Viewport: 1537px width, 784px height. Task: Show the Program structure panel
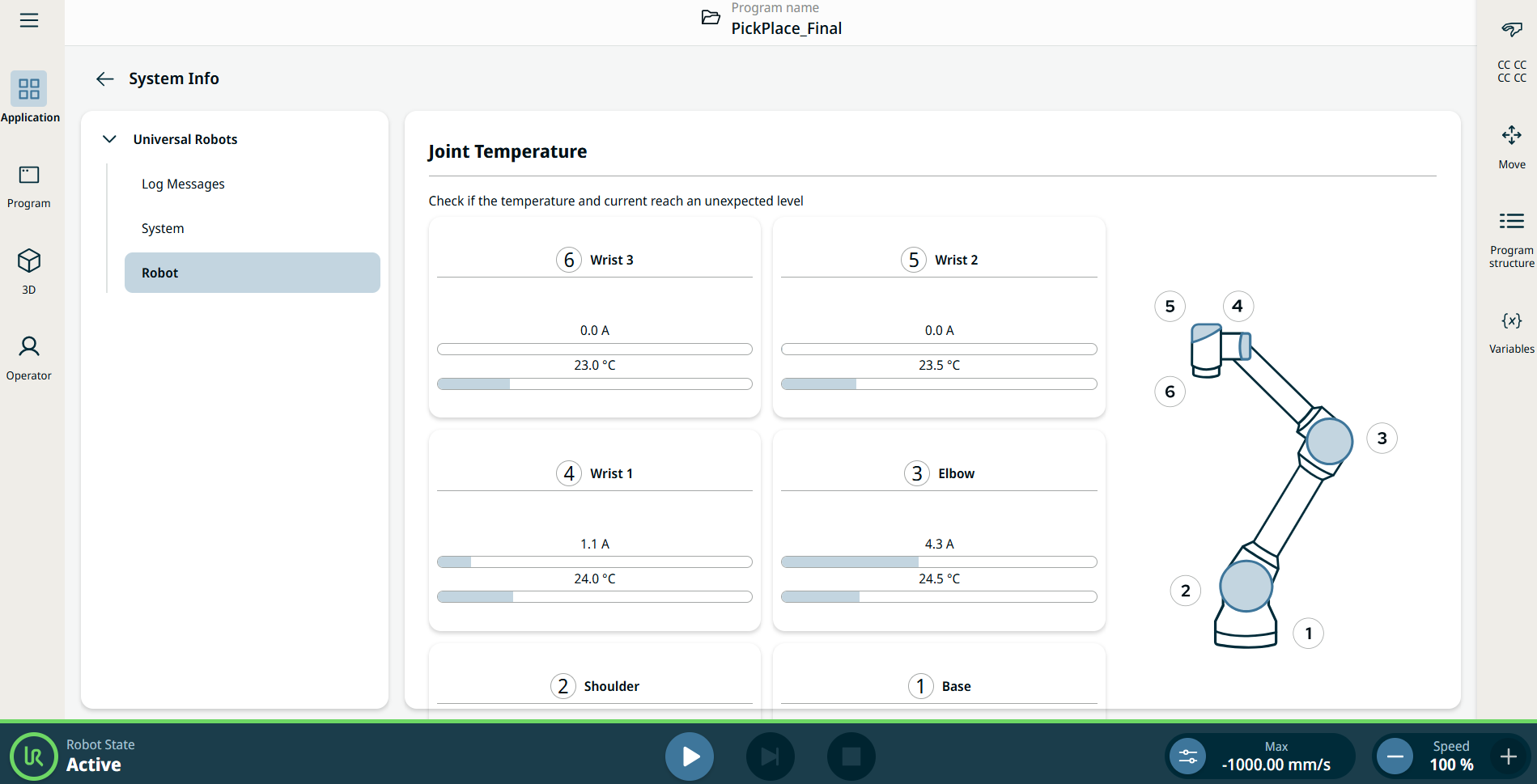(x=1511, y=238)
